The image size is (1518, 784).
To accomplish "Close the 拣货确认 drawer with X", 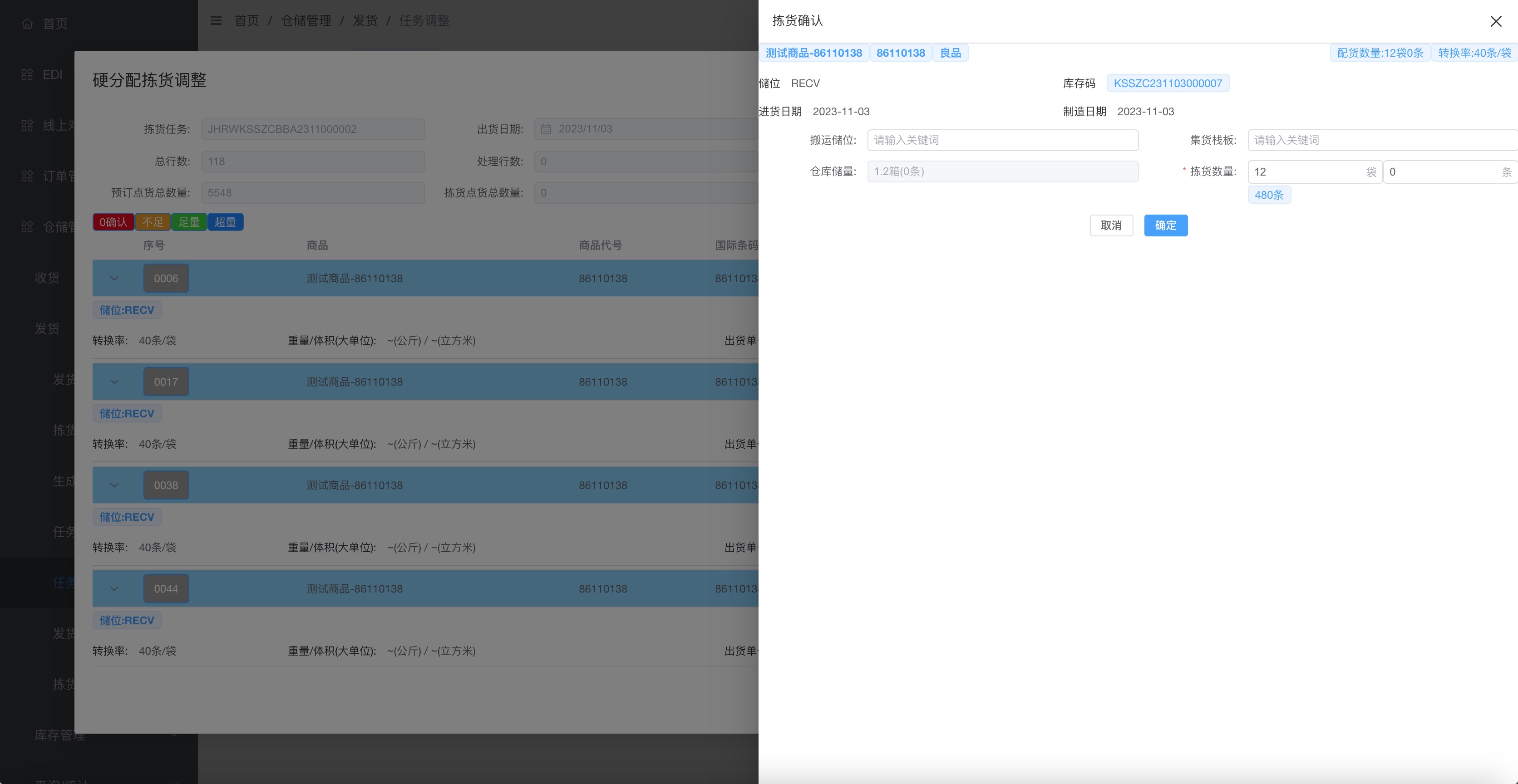I will point(1496,21).
